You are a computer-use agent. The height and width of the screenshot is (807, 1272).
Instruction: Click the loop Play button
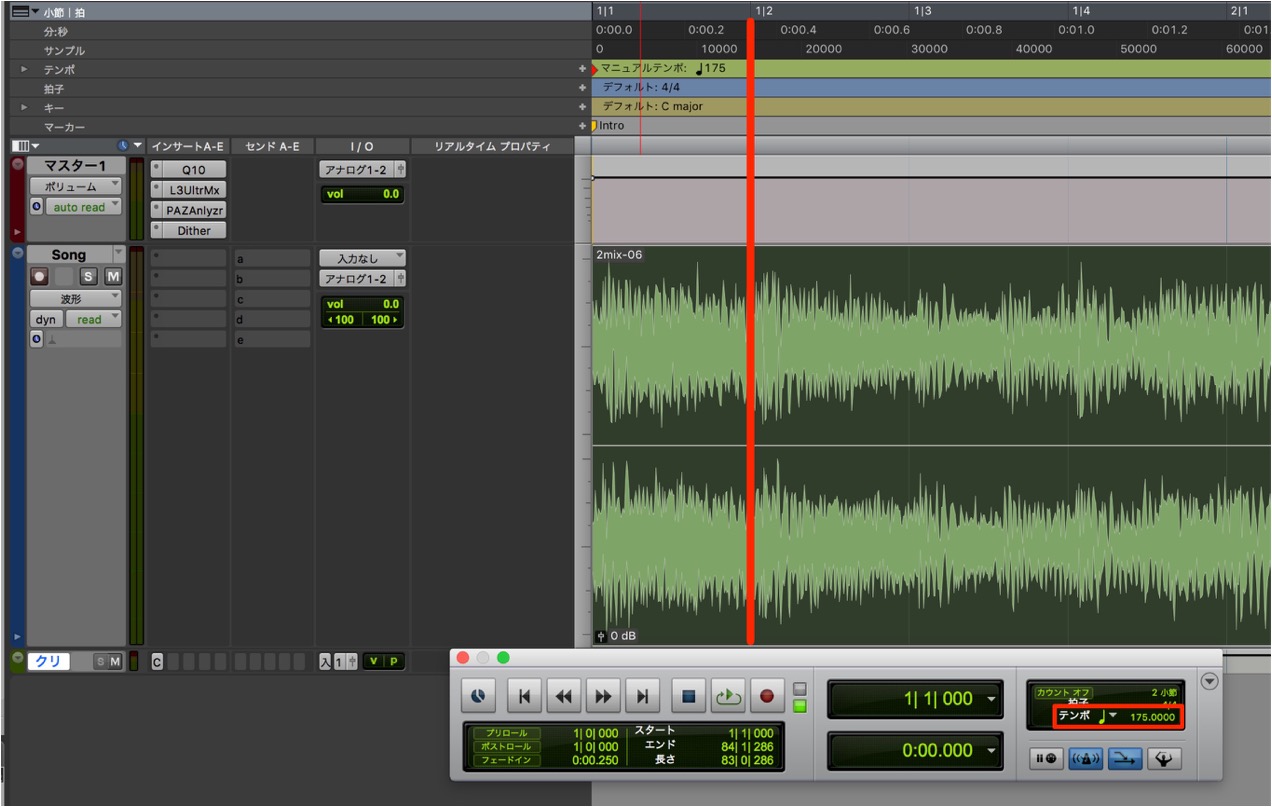pos(728,696)
